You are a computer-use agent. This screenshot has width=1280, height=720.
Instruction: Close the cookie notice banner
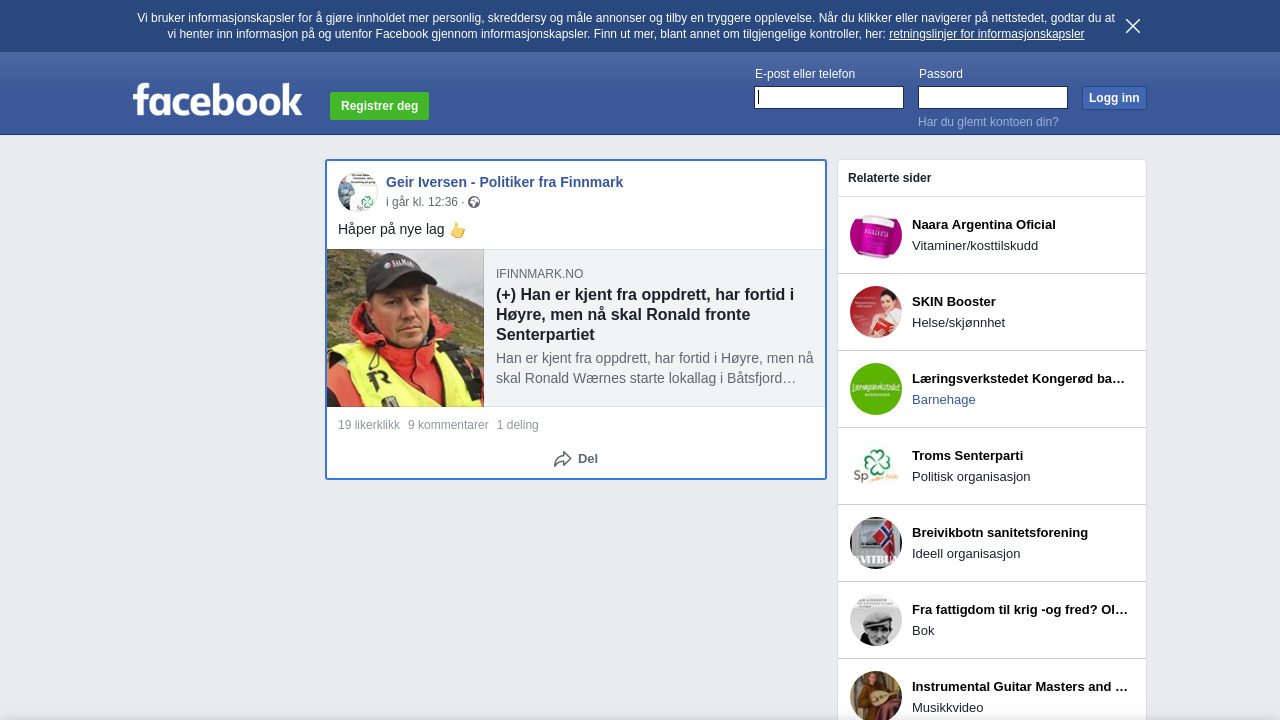pyautogui.click(x=1133, y=26)
